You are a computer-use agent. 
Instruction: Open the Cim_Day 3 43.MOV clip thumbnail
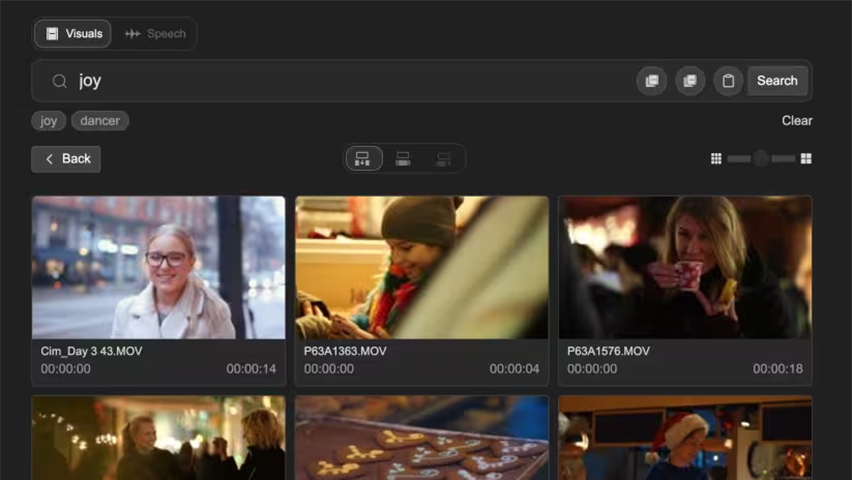[158, 267]
